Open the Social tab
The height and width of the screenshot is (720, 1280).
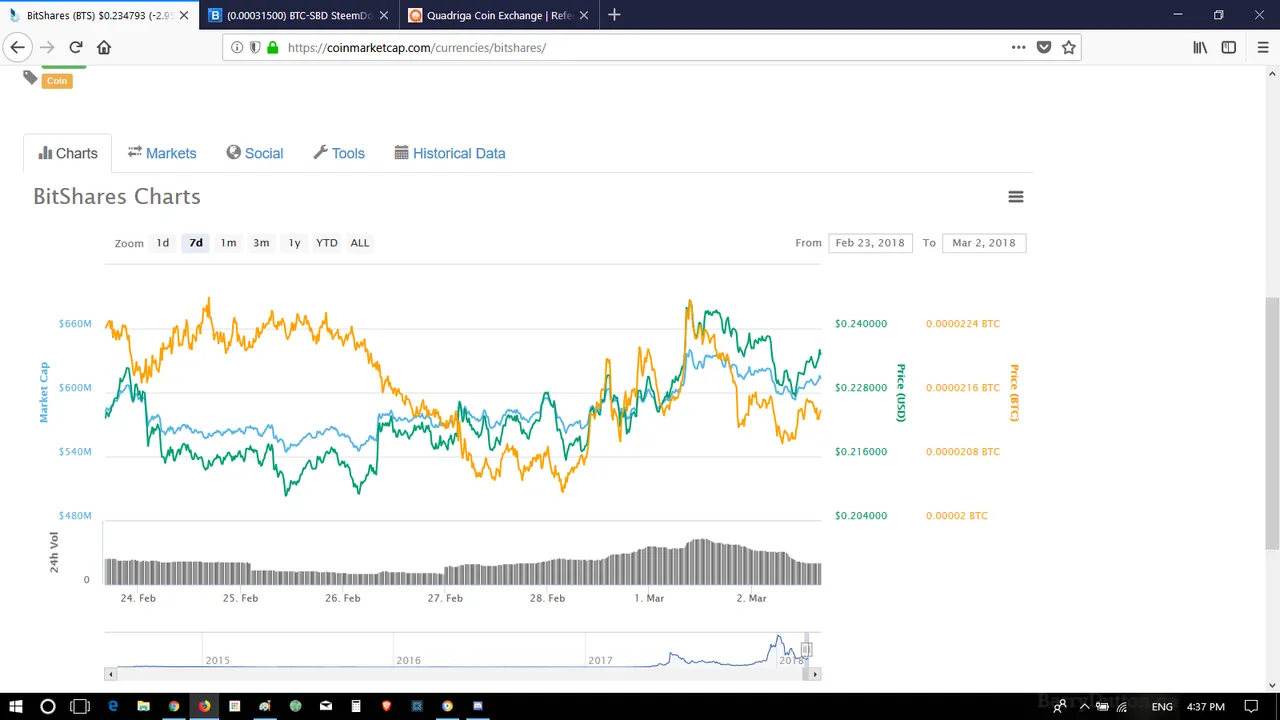click(255, 153)
